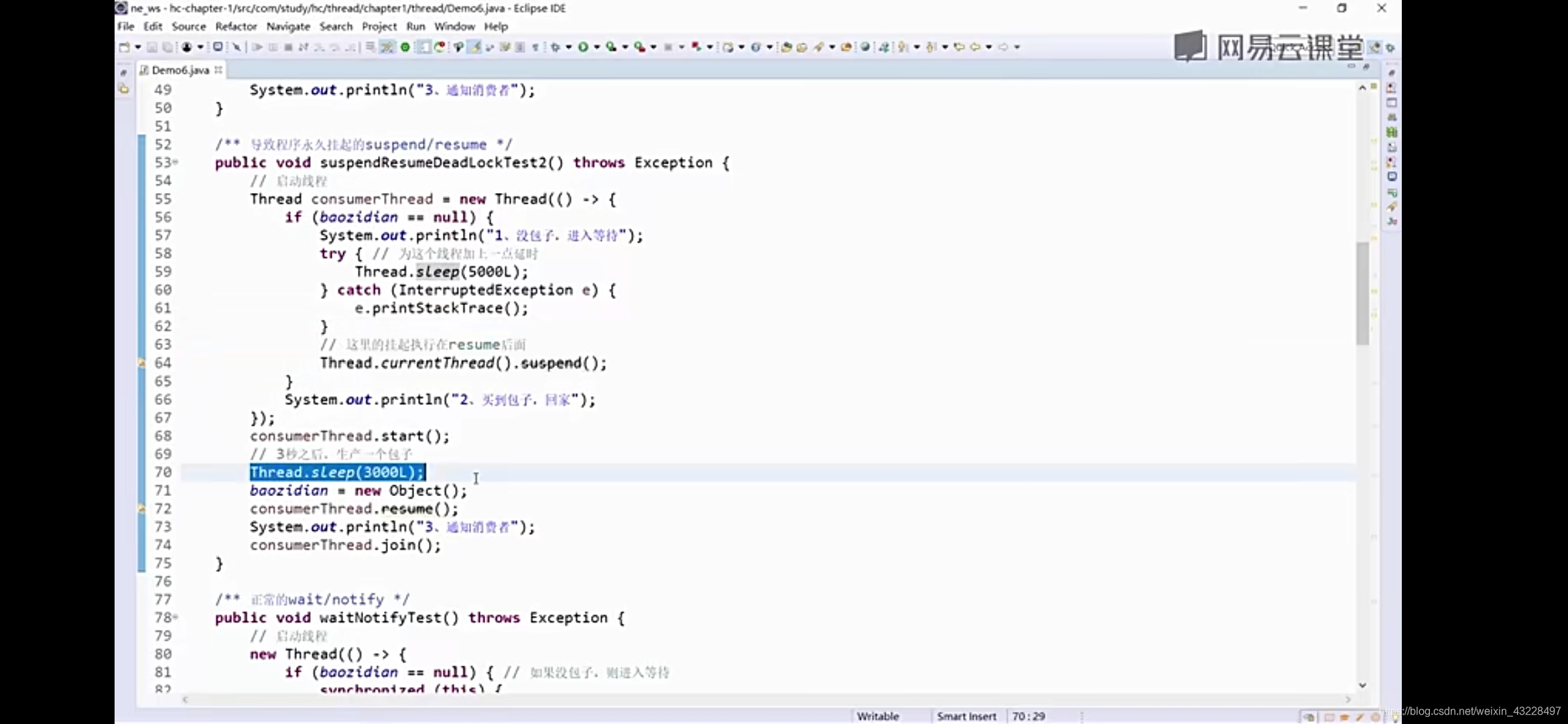
Task: Open the Project menu
Action: point(379,26)
